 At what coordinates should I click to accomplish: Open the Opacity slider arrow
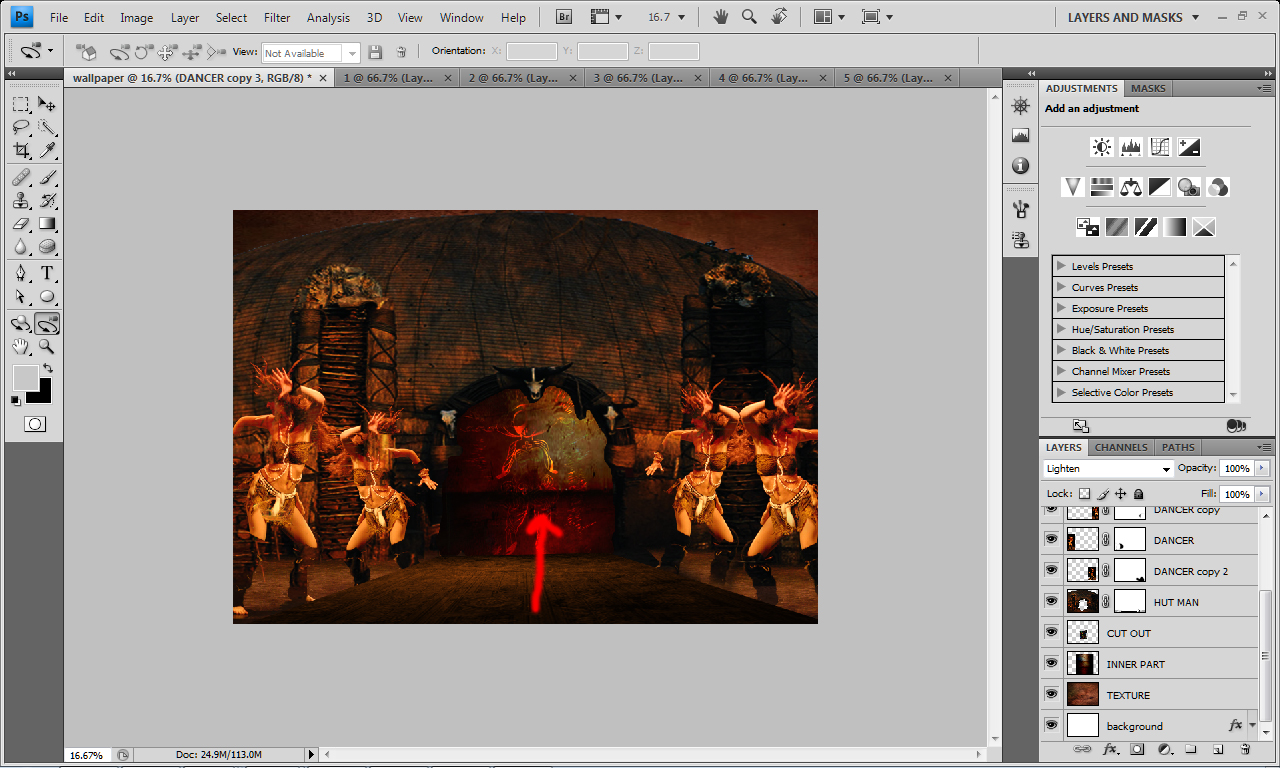pos(1263,468)
